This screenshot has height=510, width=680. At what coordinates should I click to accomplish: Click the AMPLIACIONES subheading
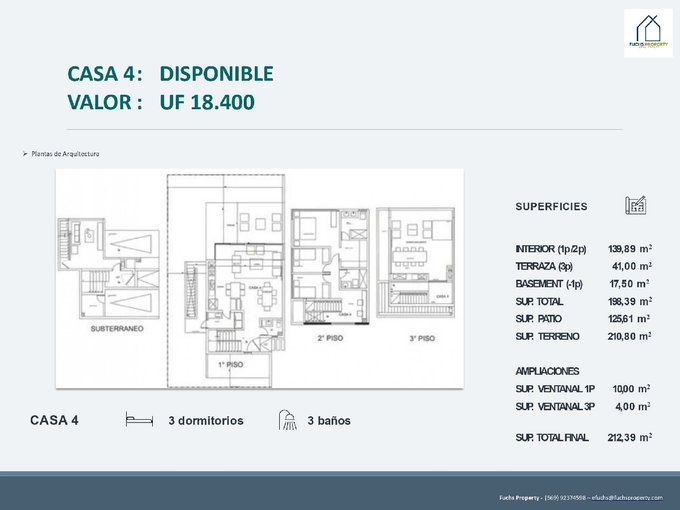[x=547, y=371]
